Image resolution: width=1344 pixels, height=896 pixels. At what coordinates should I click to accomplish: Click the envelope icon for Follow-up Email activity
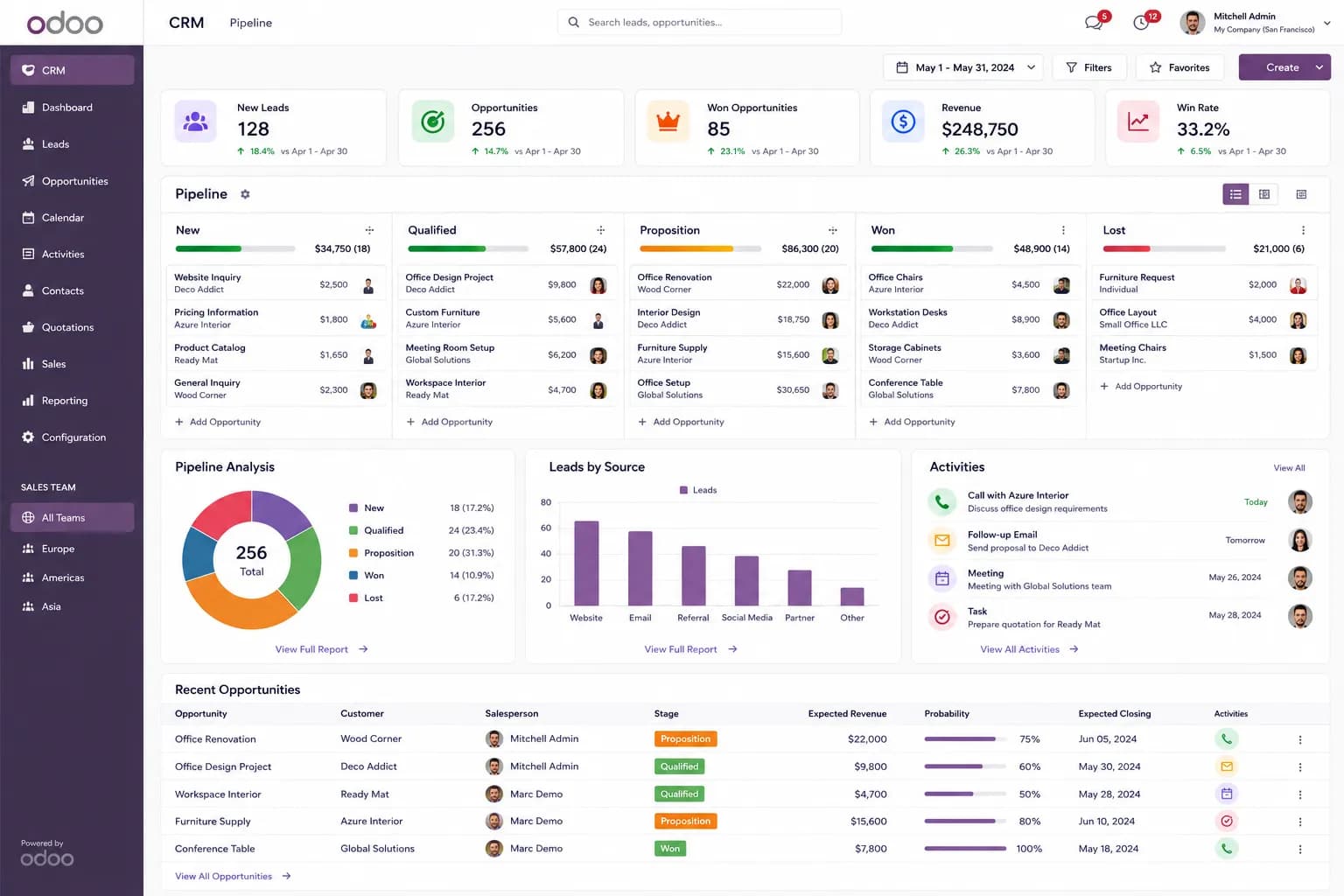pos(941,541)
